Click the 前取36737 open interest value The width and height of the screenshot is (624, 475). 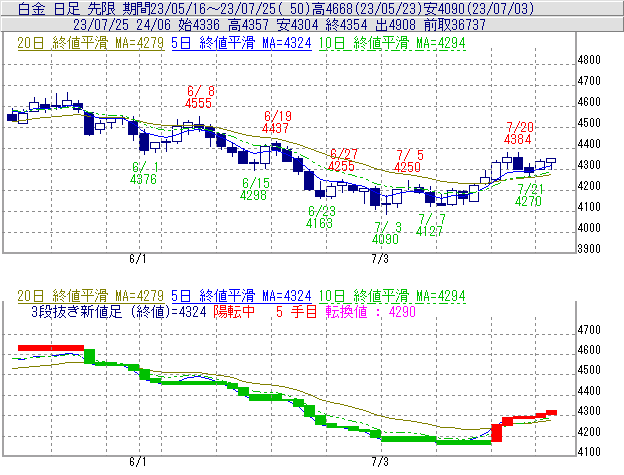point(455,25)
